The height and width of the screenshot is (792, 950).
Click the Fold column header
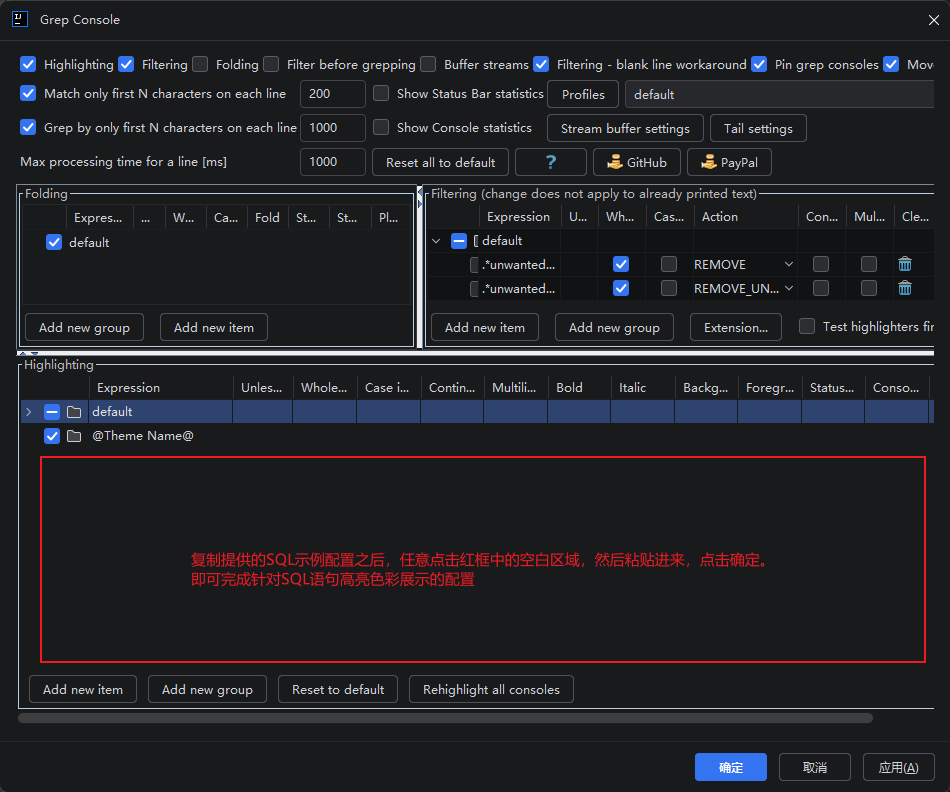pos(268,218)
